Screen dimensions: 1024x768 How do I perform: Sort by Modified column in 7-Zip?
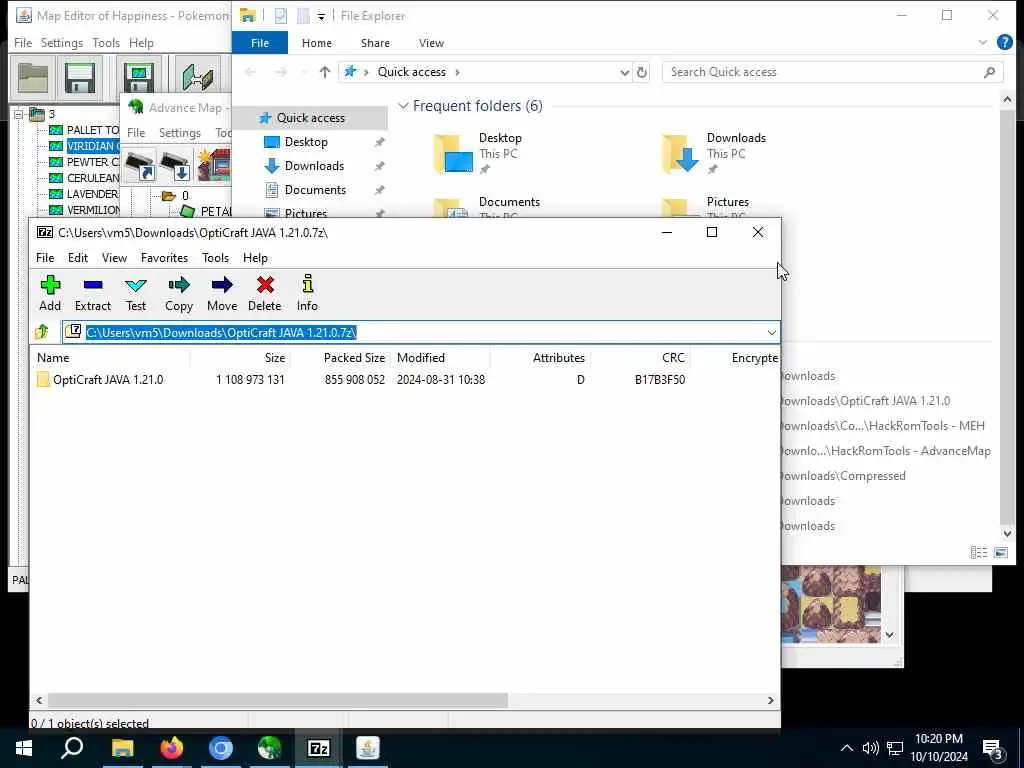(x=440, y=358)
